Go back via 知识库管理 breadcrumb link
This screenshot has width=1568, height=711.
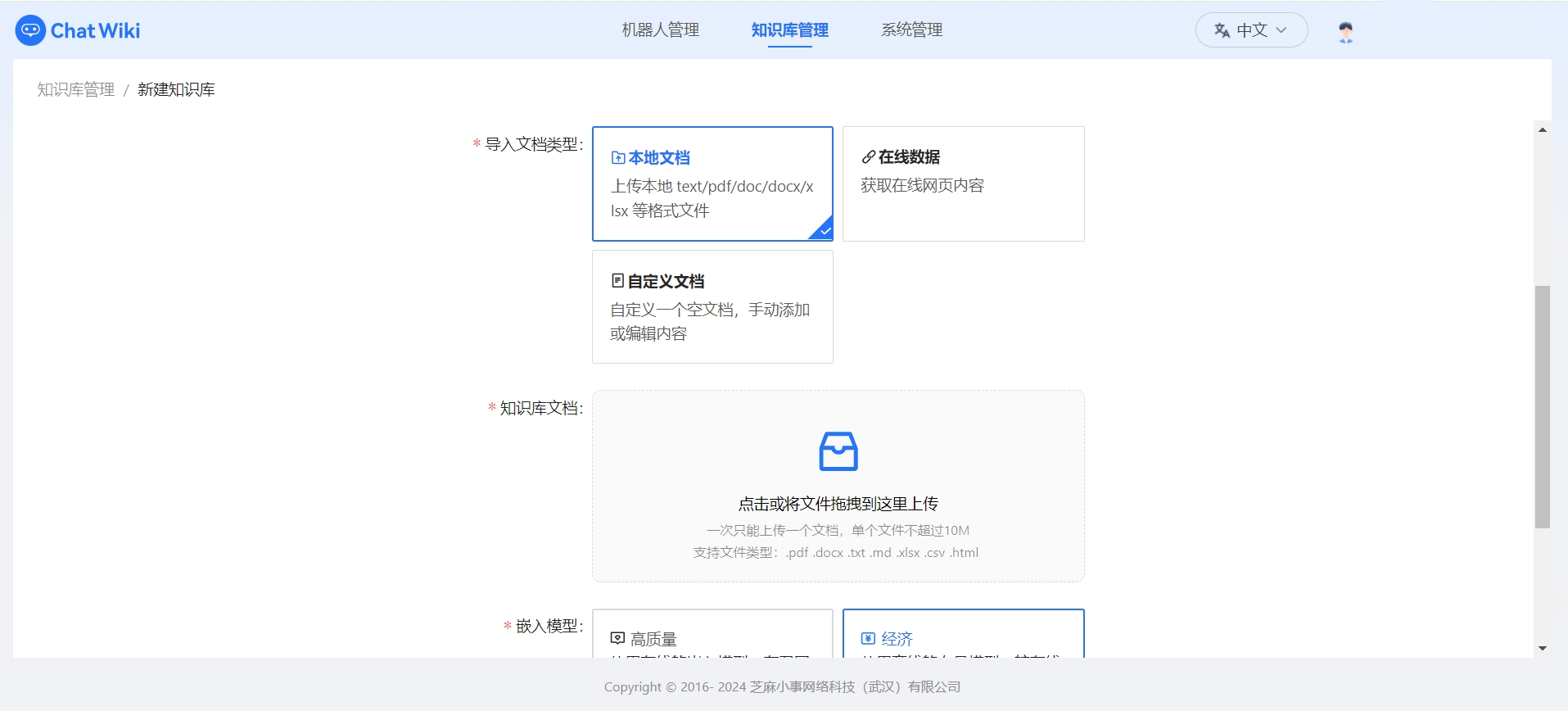pos(76,89)
